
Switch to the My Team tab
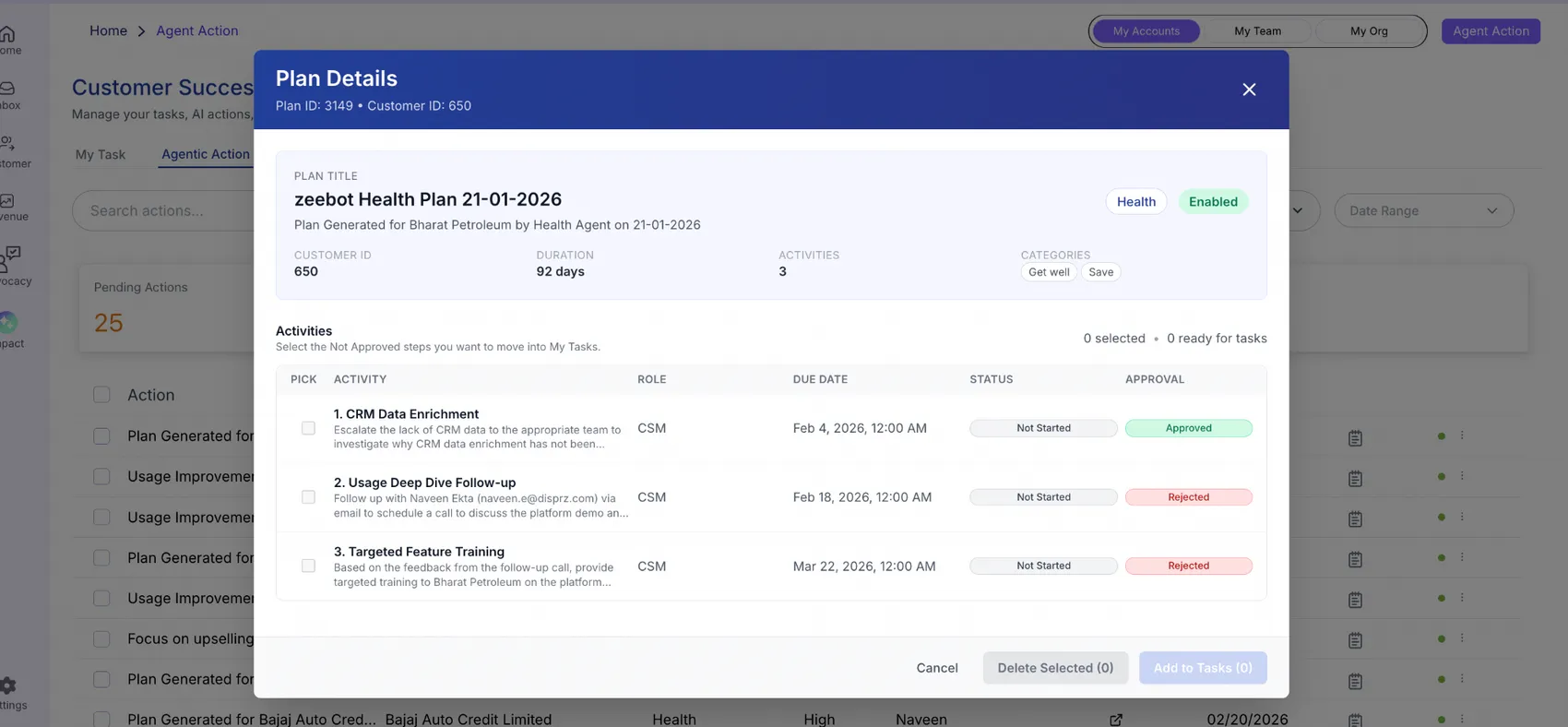[1257, 31]
